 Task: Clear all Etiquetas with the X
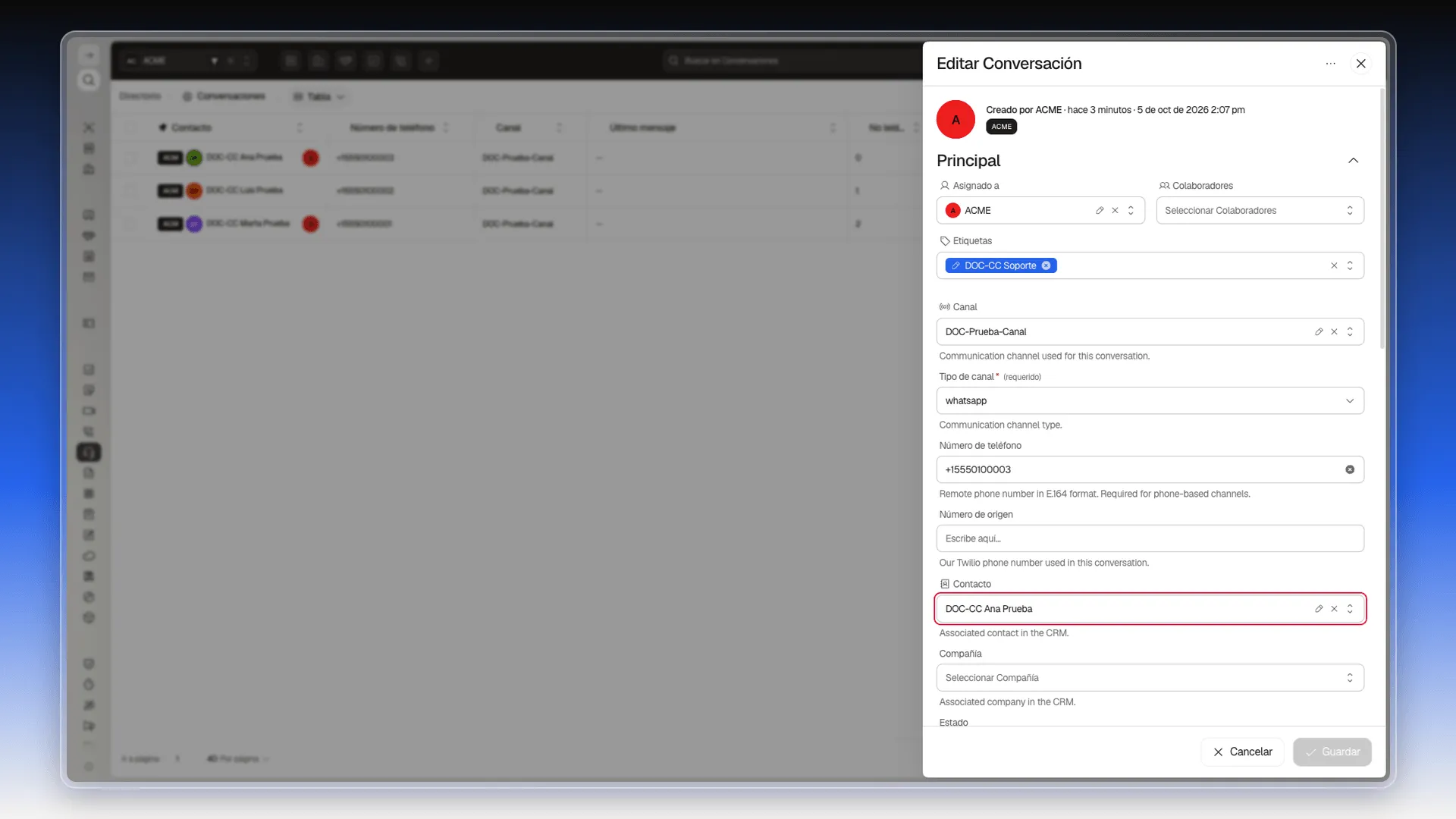click(x=1334, y=265)
